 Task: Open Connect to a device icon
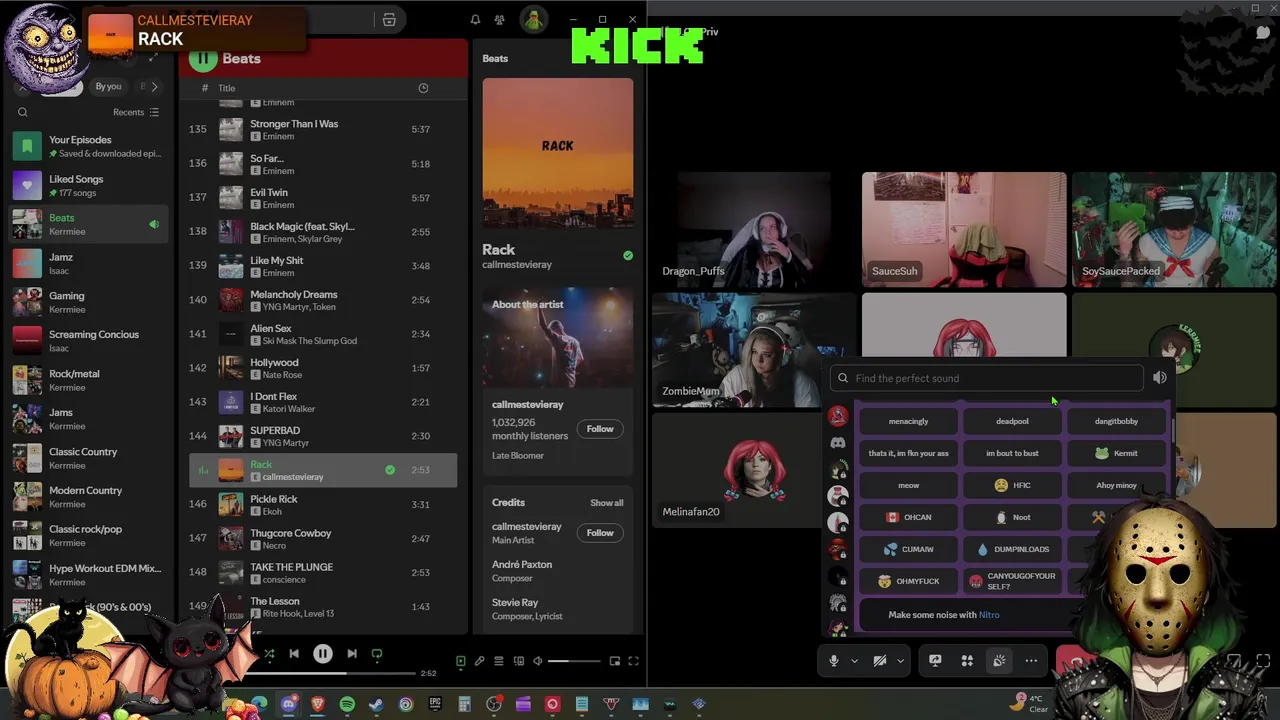pos(519,661)
